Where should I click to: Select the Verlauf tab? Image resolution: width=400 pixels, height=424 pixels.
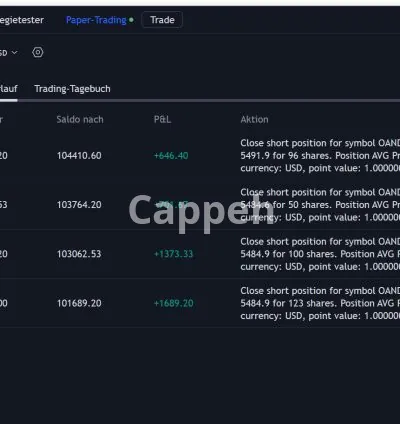point(9,89)
